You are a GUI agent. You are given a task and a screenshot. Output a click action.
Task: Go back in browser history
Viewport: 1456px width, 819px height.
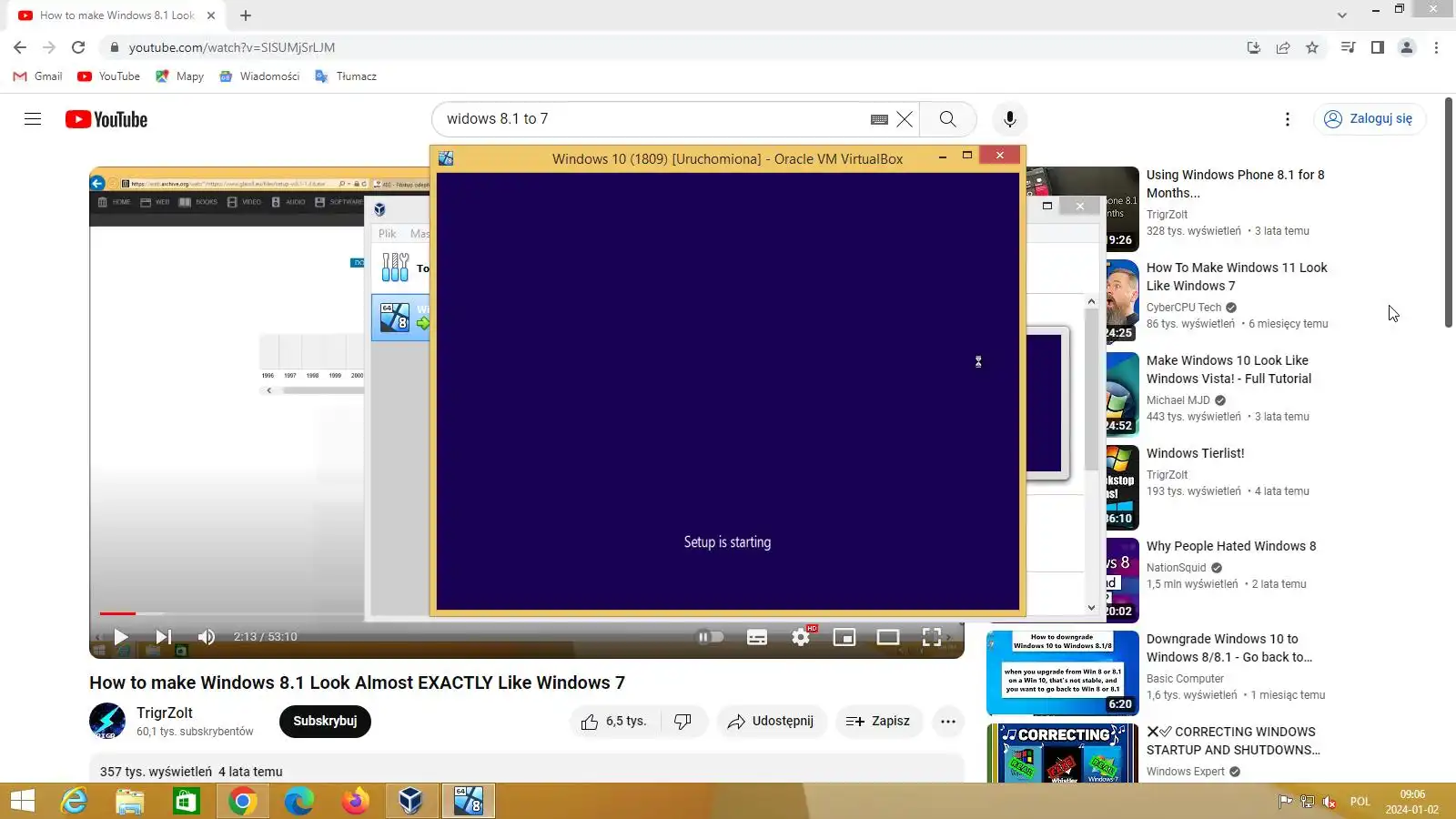20,47
